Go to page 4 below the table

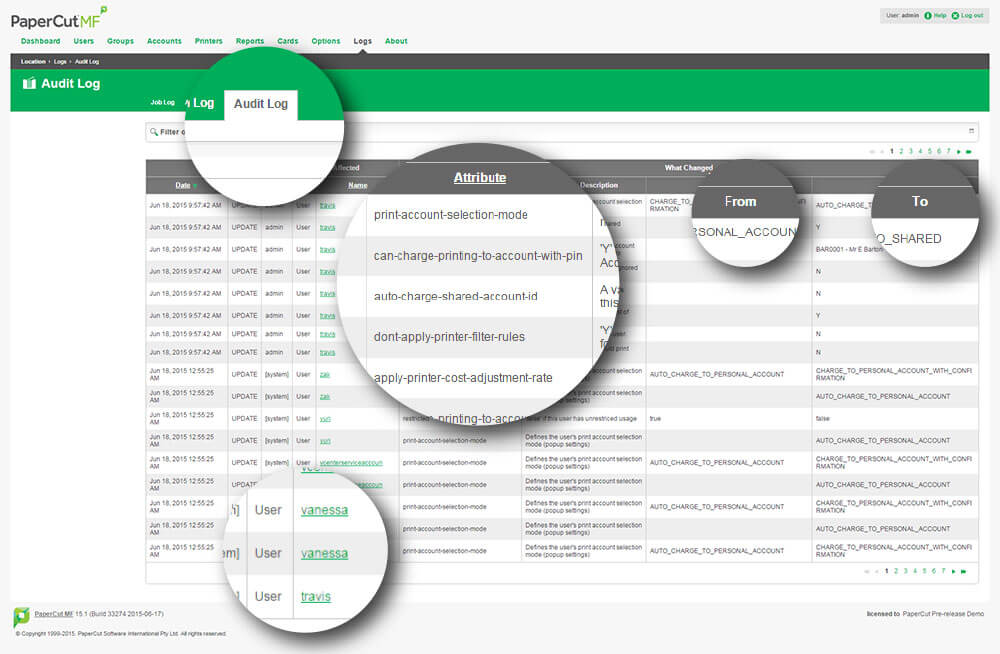click(915, 571)
